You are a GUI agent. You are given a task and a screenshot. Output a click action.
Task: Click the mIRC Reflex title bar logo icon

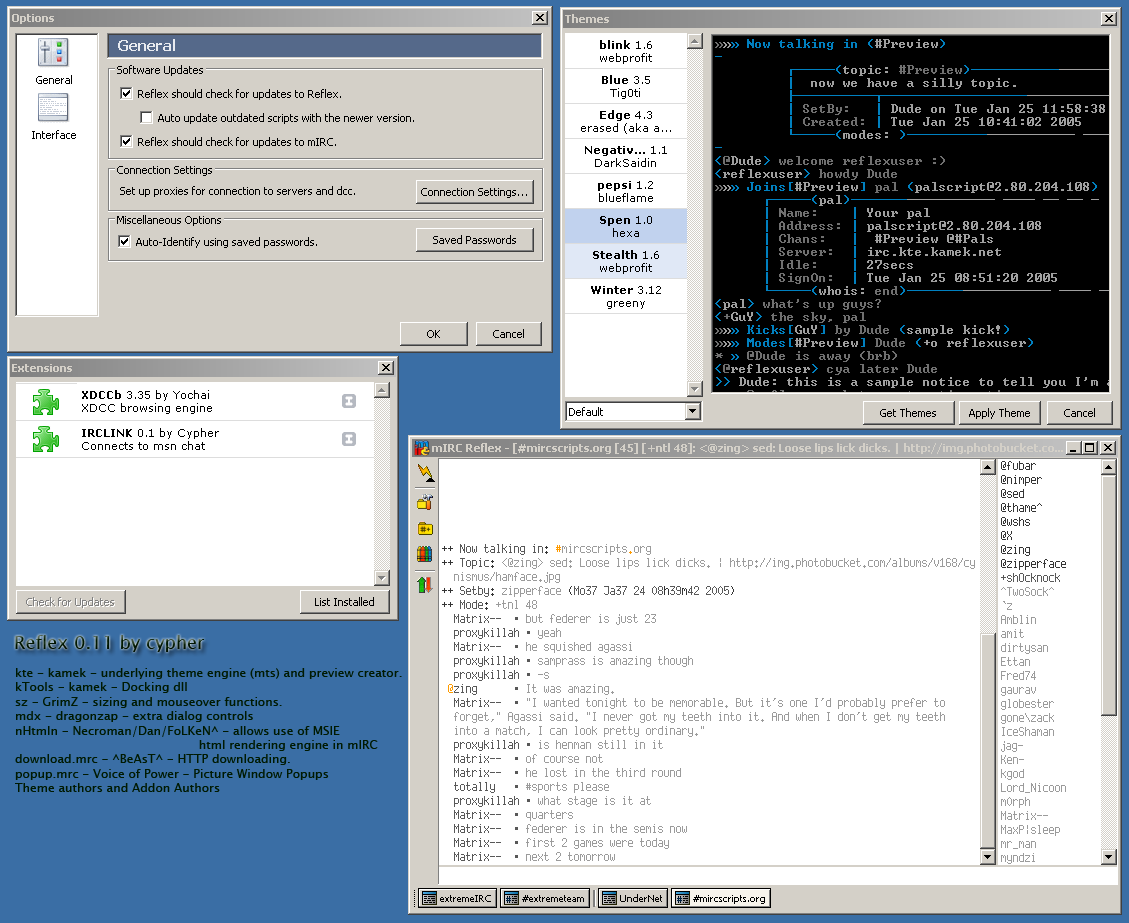(x=420, y=448)
